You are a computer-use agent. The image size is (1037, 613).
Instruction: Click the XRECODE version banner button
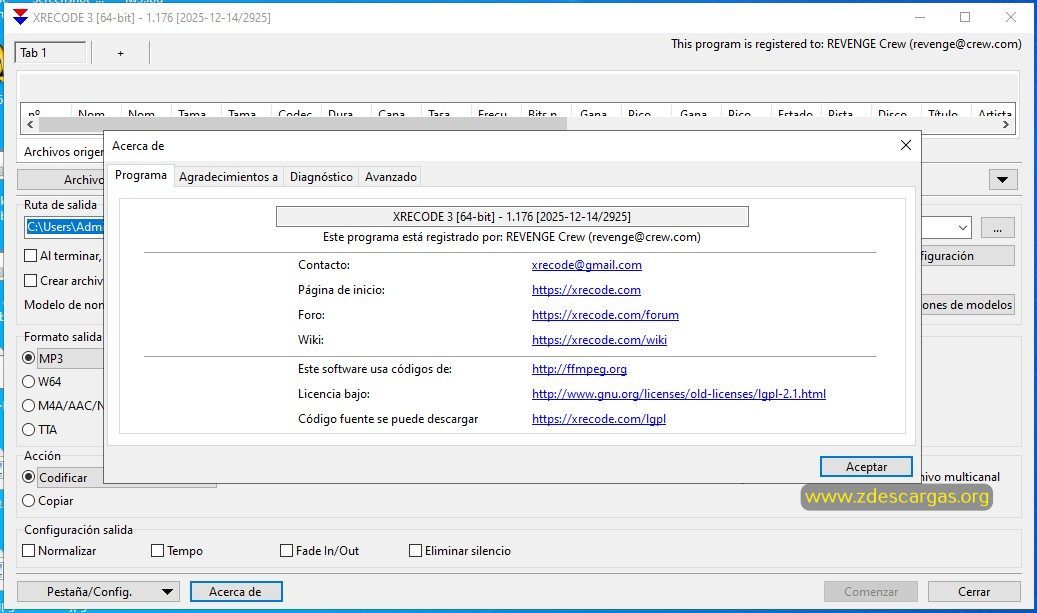coord(512,216)
